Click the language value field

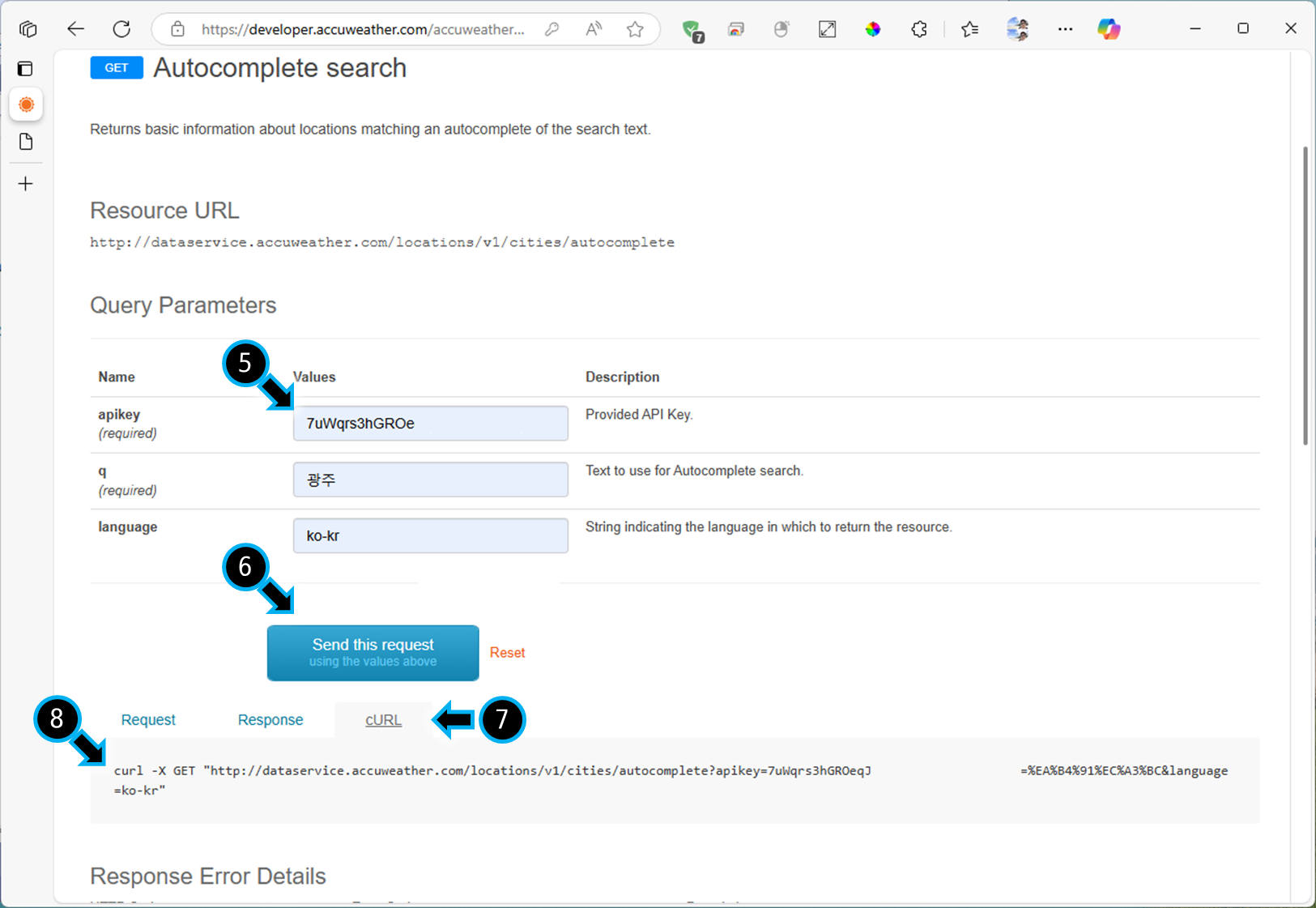point(431,535)
